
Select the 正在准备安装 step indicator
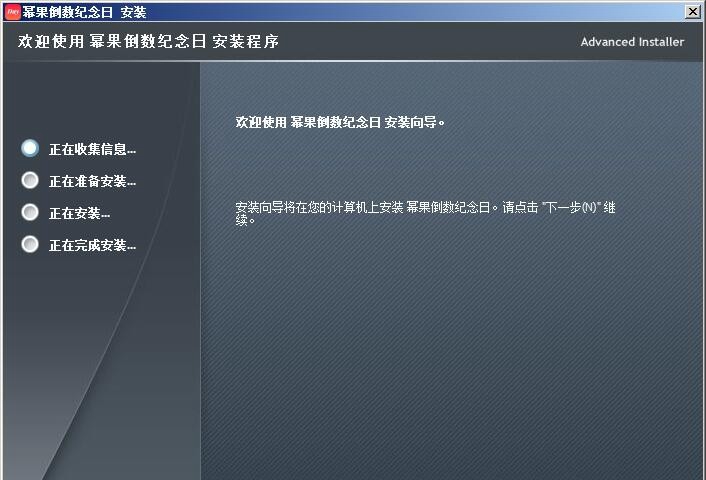[x=30, y=180]
